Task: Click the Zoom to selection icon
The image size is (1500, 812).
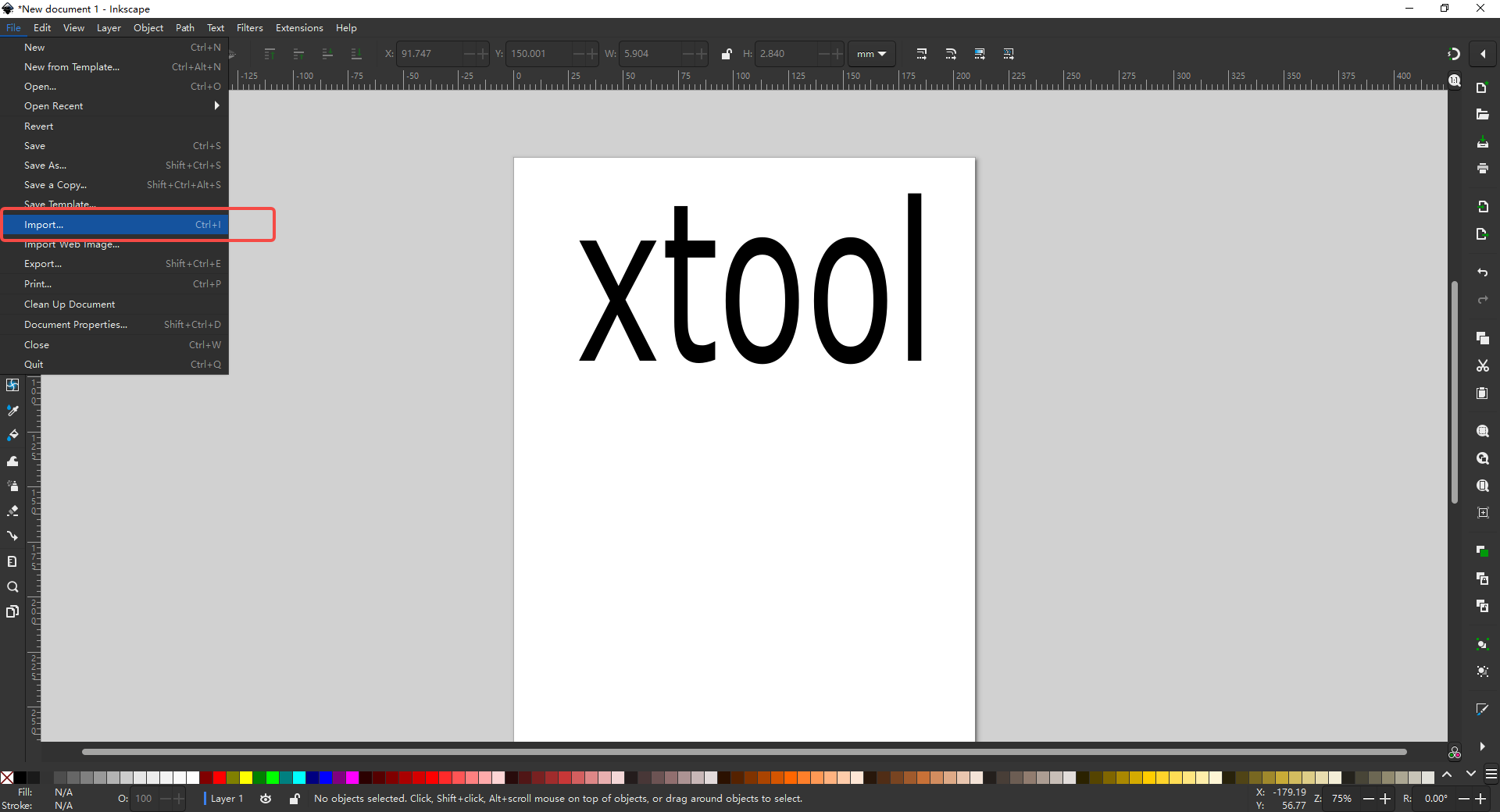Action: click(x=1482, y=431)
